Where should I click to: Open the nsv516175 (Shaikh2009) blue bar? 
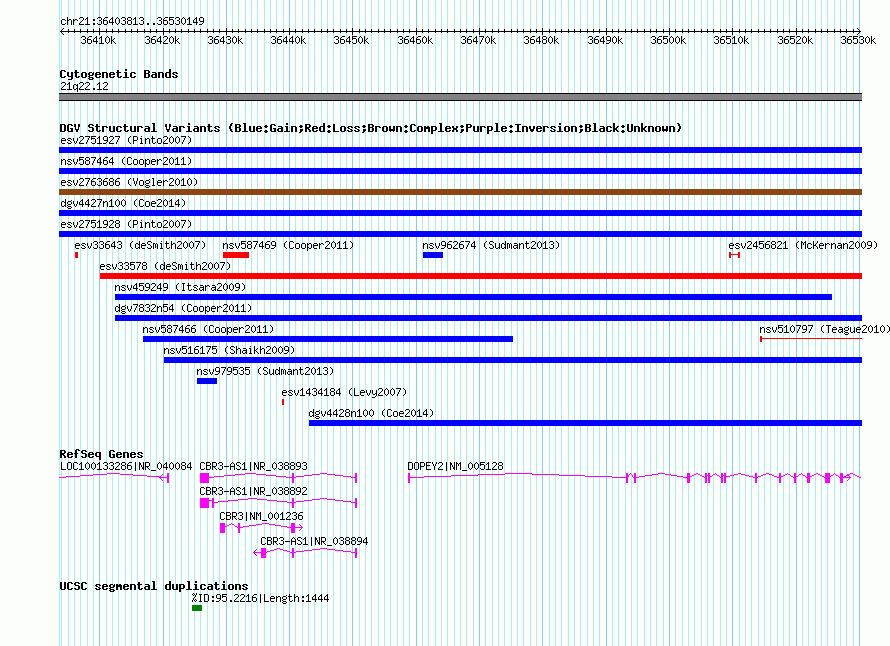click(x=513, y=360)
